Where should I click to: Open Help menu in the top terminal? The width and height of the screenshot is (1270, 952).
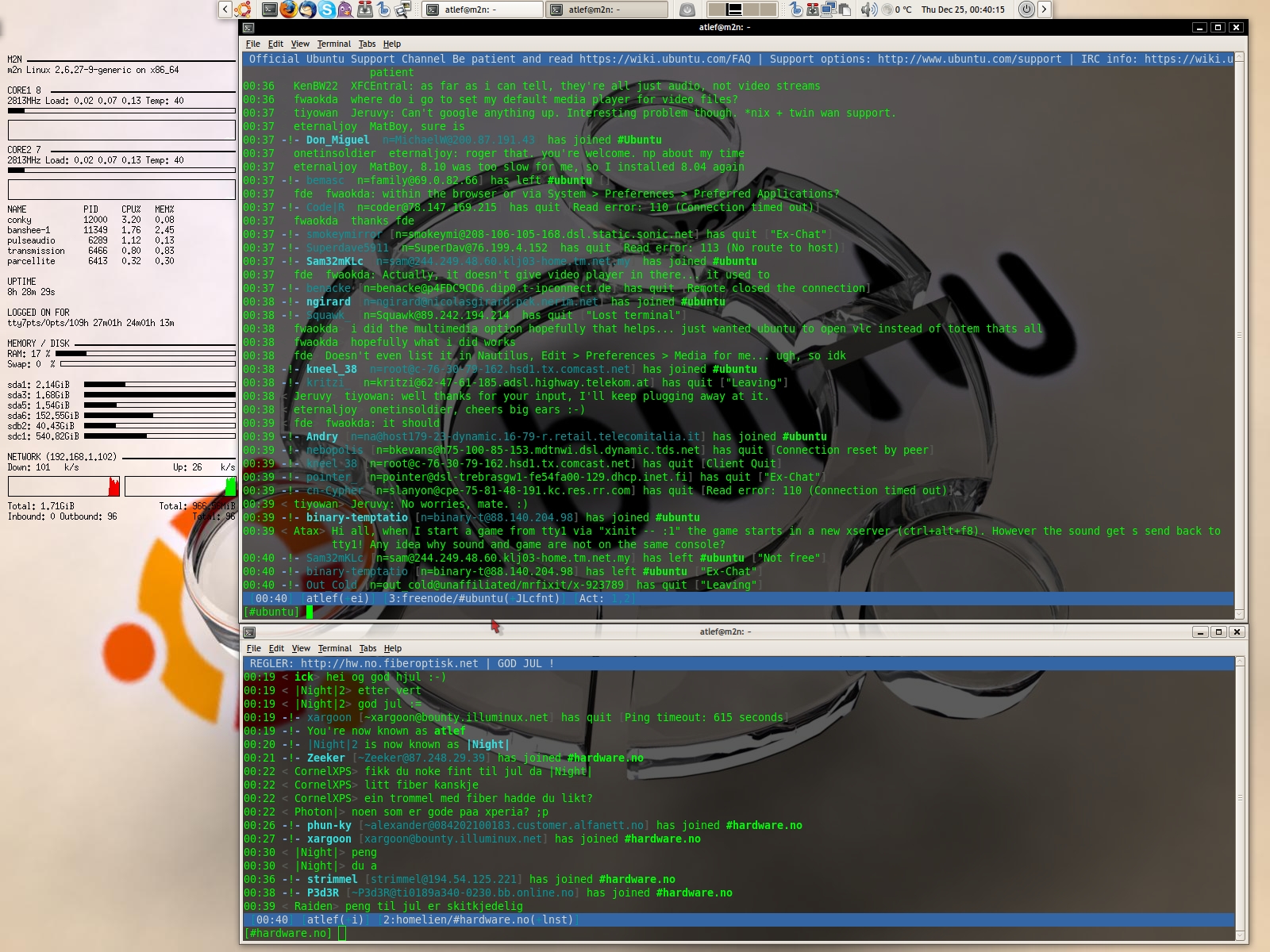(392, 44)
